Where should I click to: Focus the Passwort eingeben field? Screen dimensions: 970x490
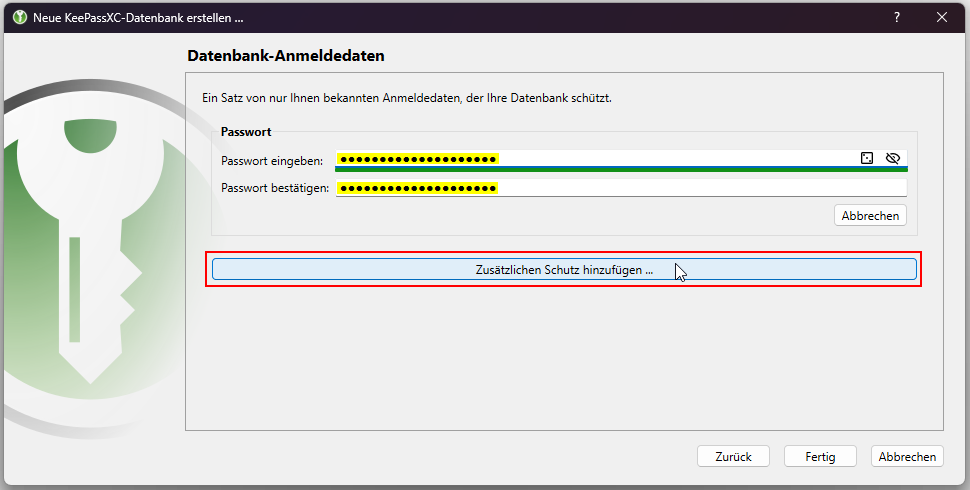(x=622, y=159)
